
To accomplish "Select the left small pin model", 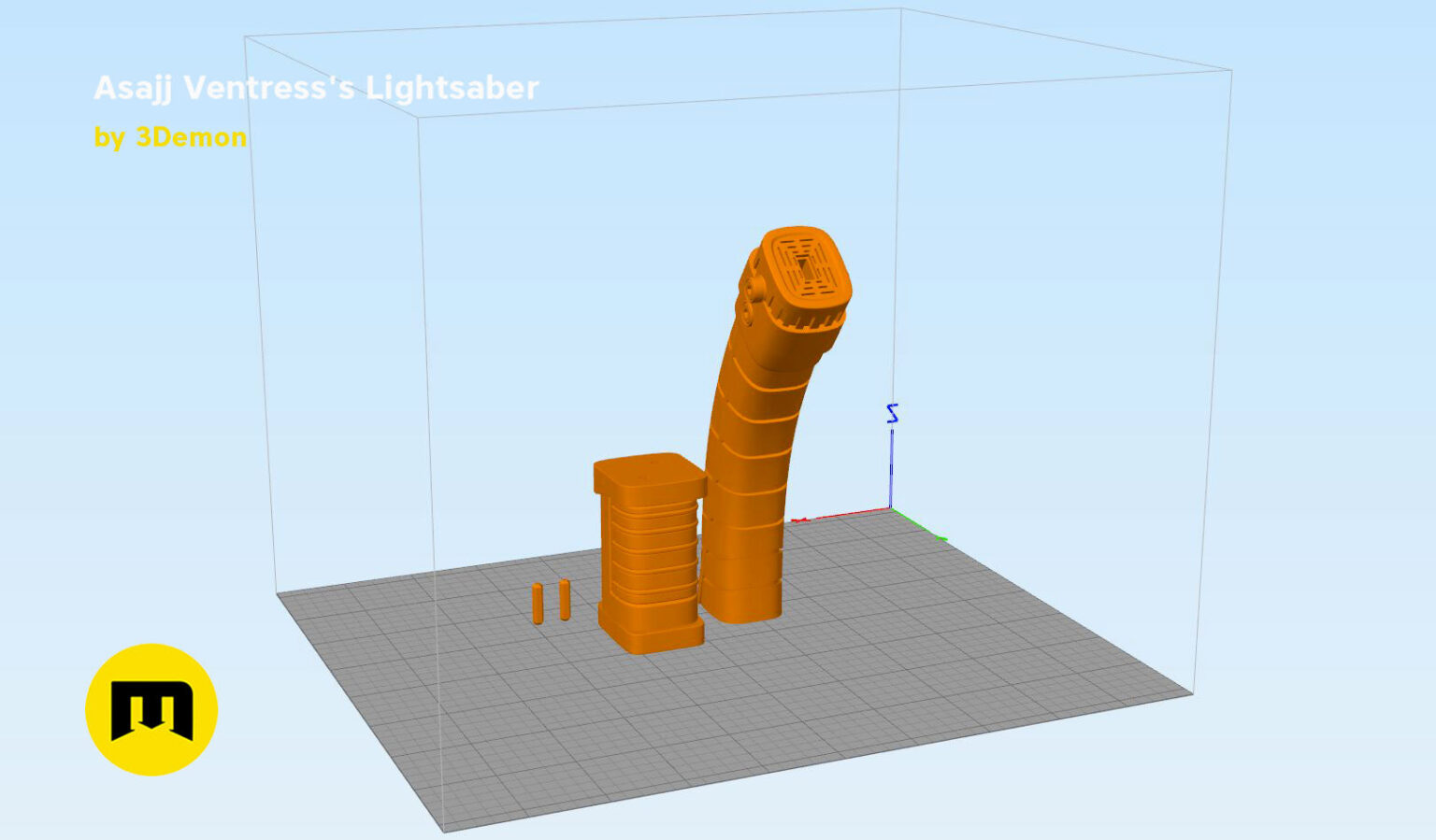I will (x=538, y=604).
